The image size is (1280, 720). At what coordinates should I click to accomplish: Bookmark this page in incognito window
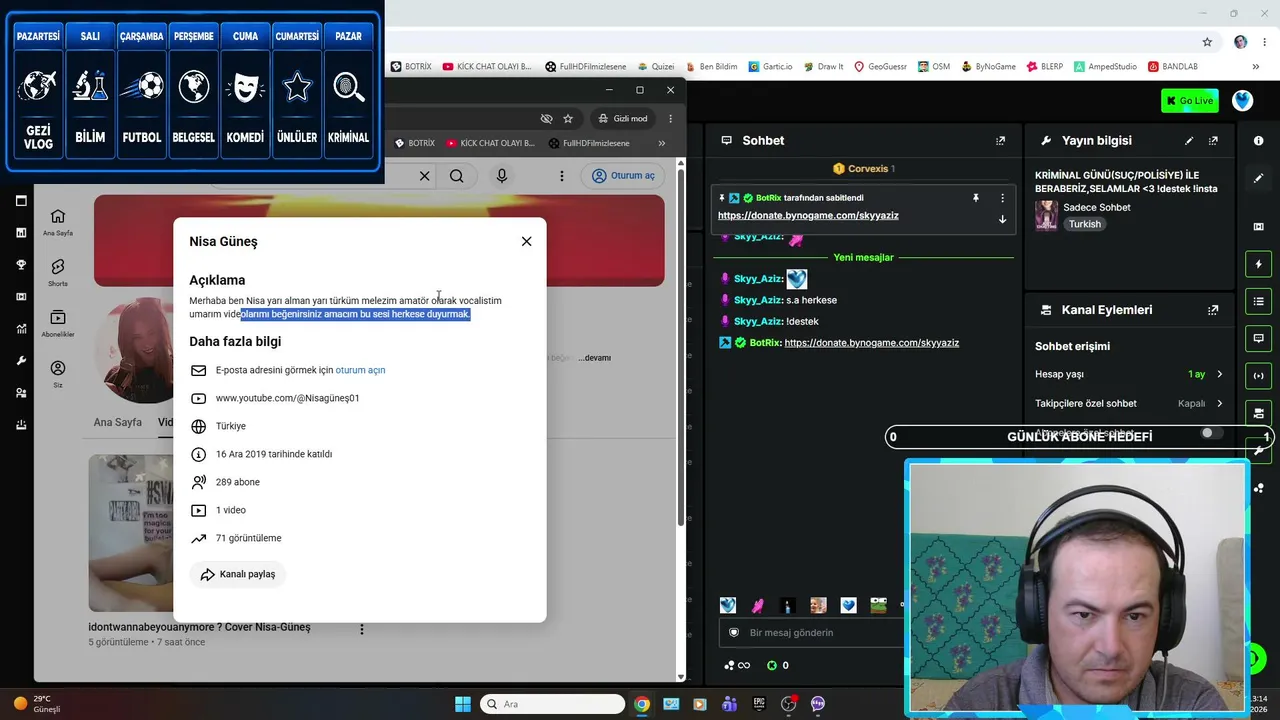[568, 118]
